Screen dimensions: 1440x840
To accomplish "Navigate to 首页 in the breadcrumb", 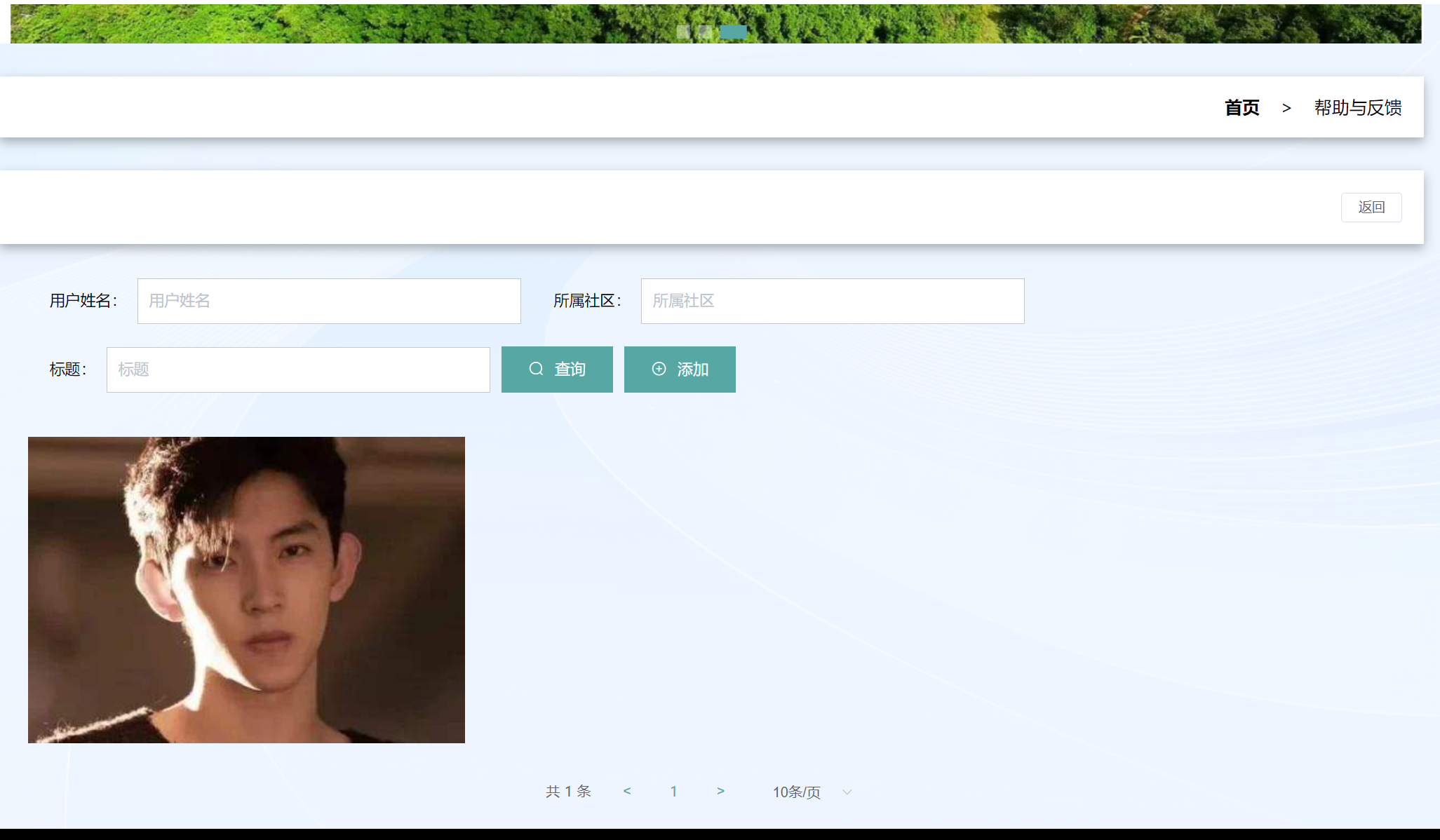I will click(x=1242, y=107).
